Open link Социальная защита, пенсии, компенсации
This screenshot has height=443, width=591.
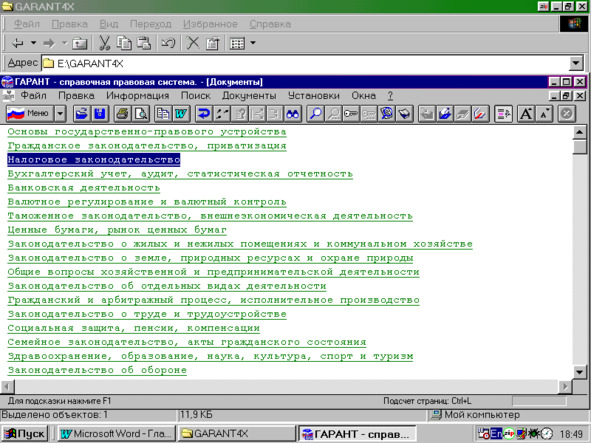click(134, 328)
